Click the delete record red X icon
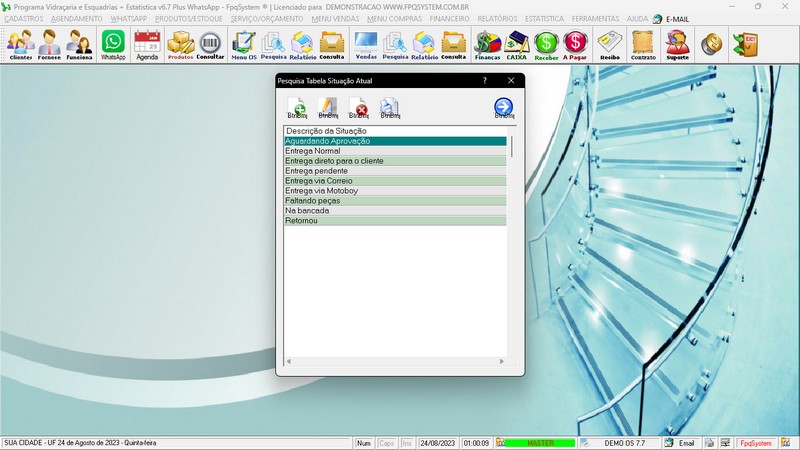 pyautogui.click(x=359, y=108)
